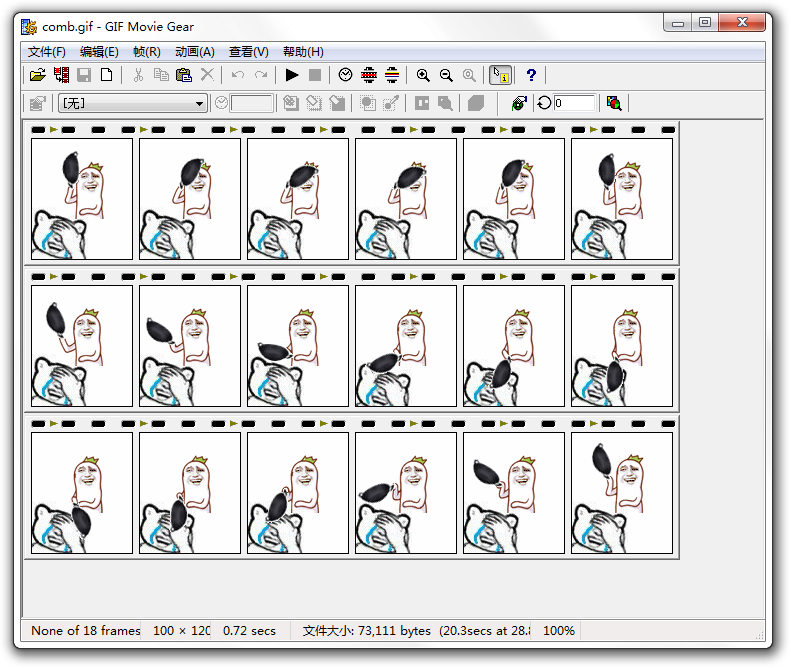This screenshot has height=668, width=791.
Task: Select the first frame thumbnail in top row
Action: point(82,199)
